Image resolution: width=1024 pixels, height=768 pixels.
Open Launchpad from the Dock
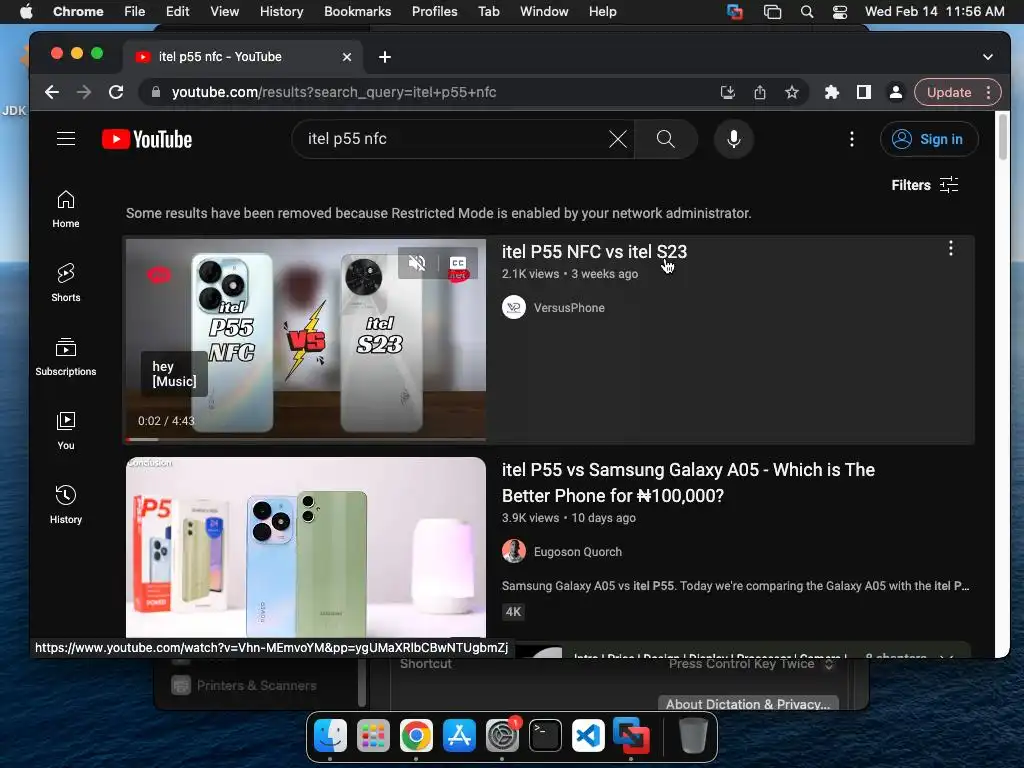[373, 735]
